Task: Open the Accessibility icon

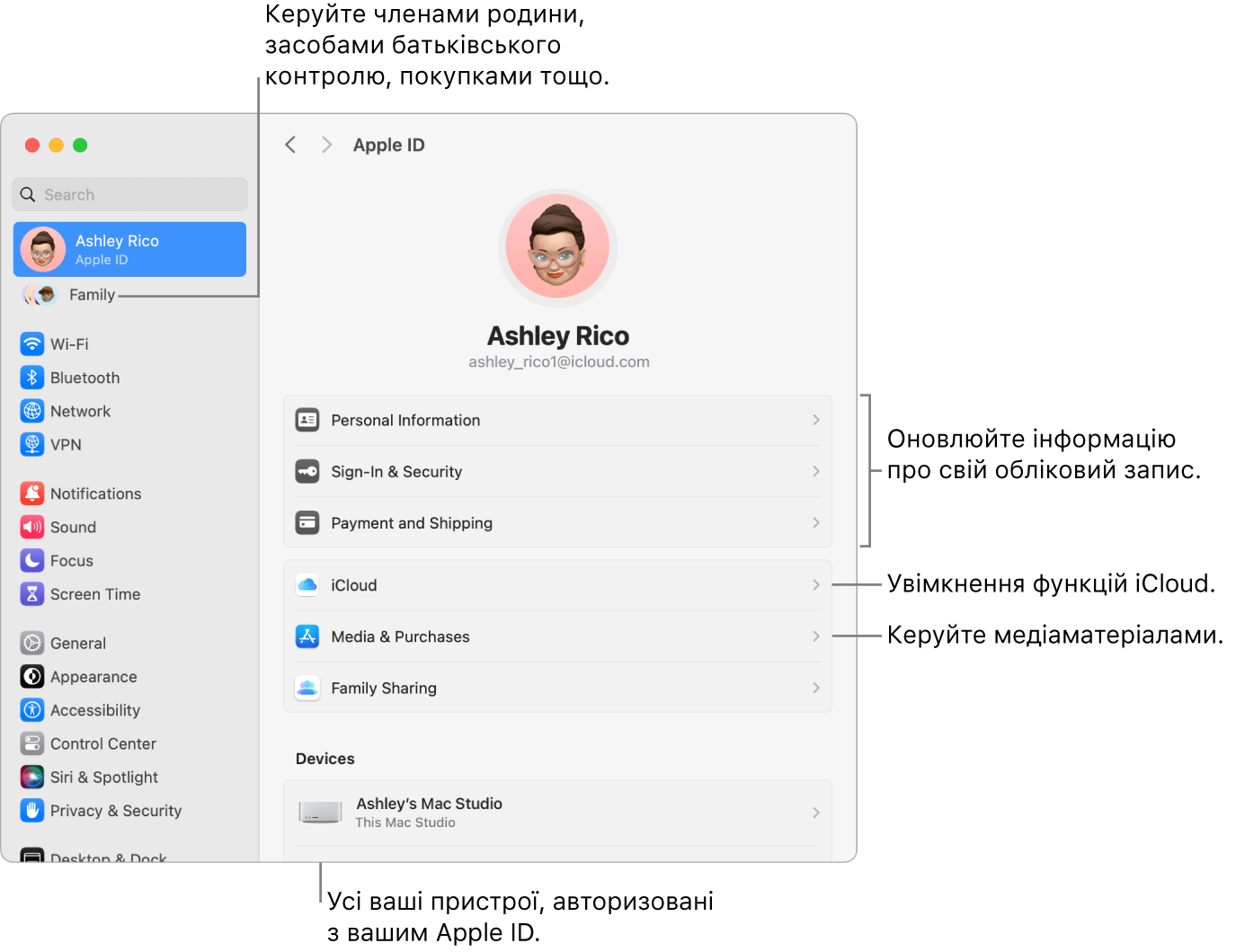Action: [x=32, y=710]
